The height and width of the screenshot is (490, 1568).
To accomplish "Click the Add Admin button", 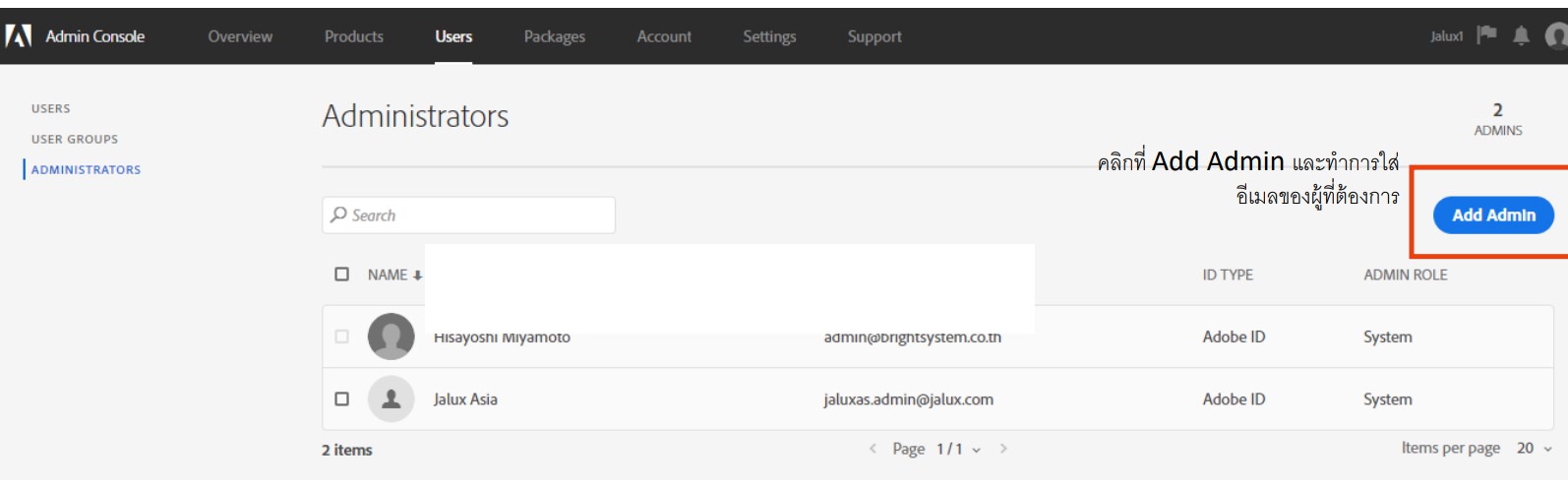I will pyautogui.click(x=1493, y=214).
